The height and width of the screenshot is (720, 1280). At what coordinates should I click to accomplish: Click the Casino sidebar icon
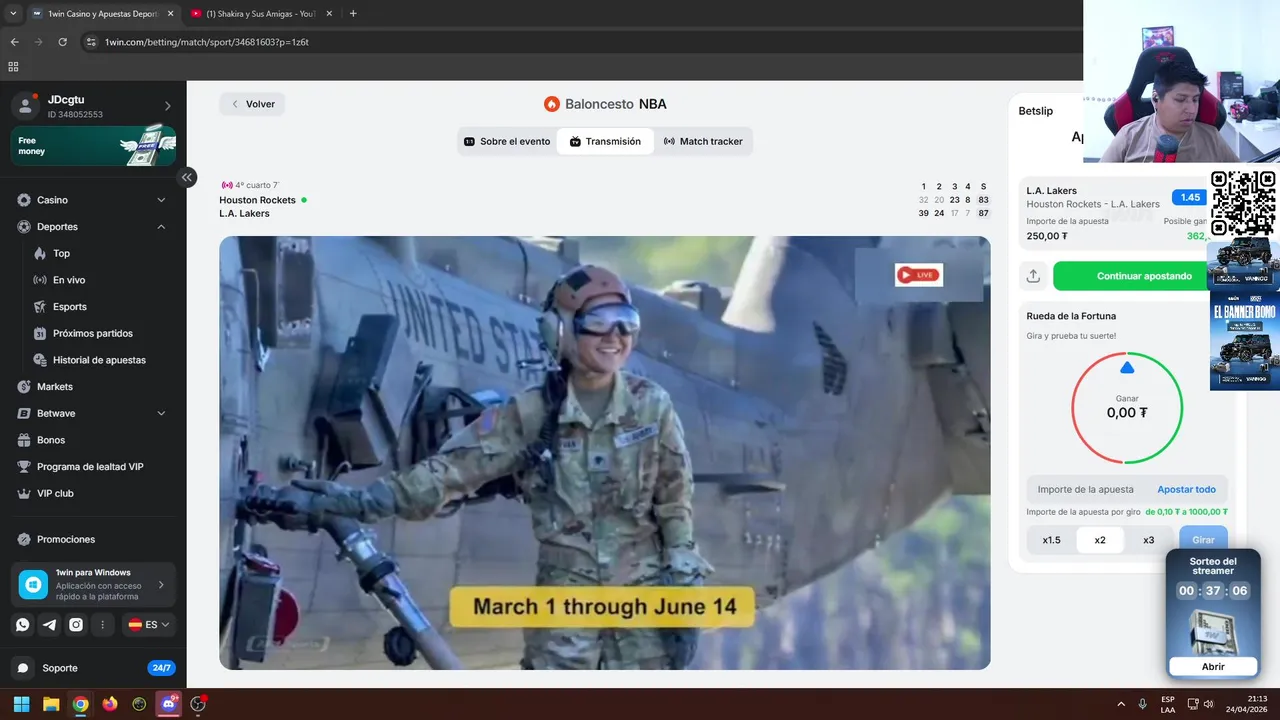24,200
